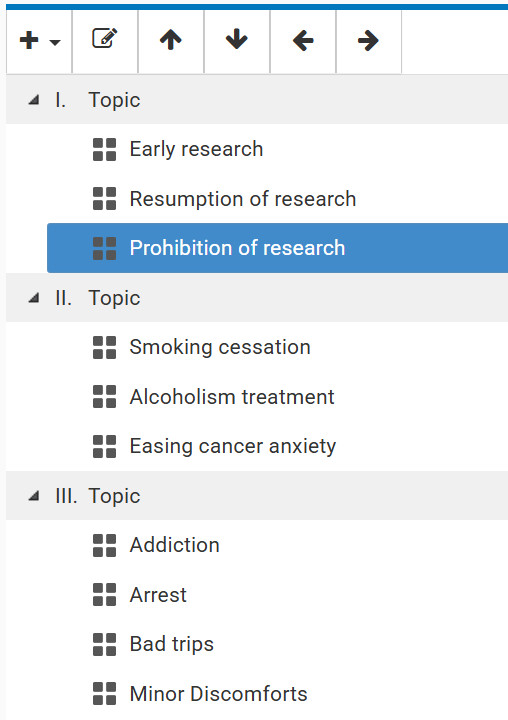
Task: Collapse the II. Topic section
Action: tap(34, 298)
